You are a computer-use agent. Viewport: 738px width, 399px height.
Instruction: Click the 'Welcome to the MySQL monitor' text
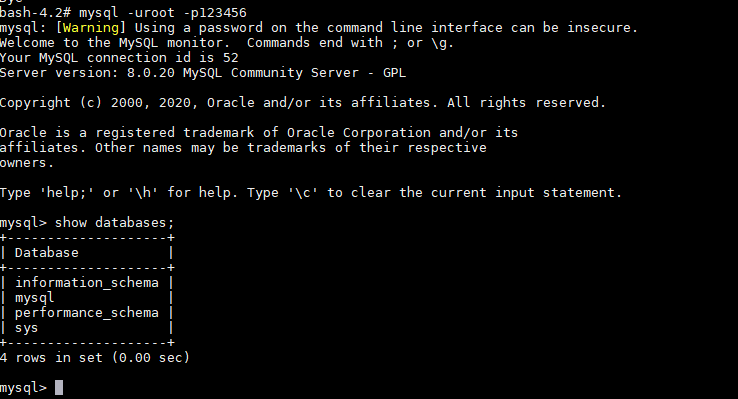(115, 43)
